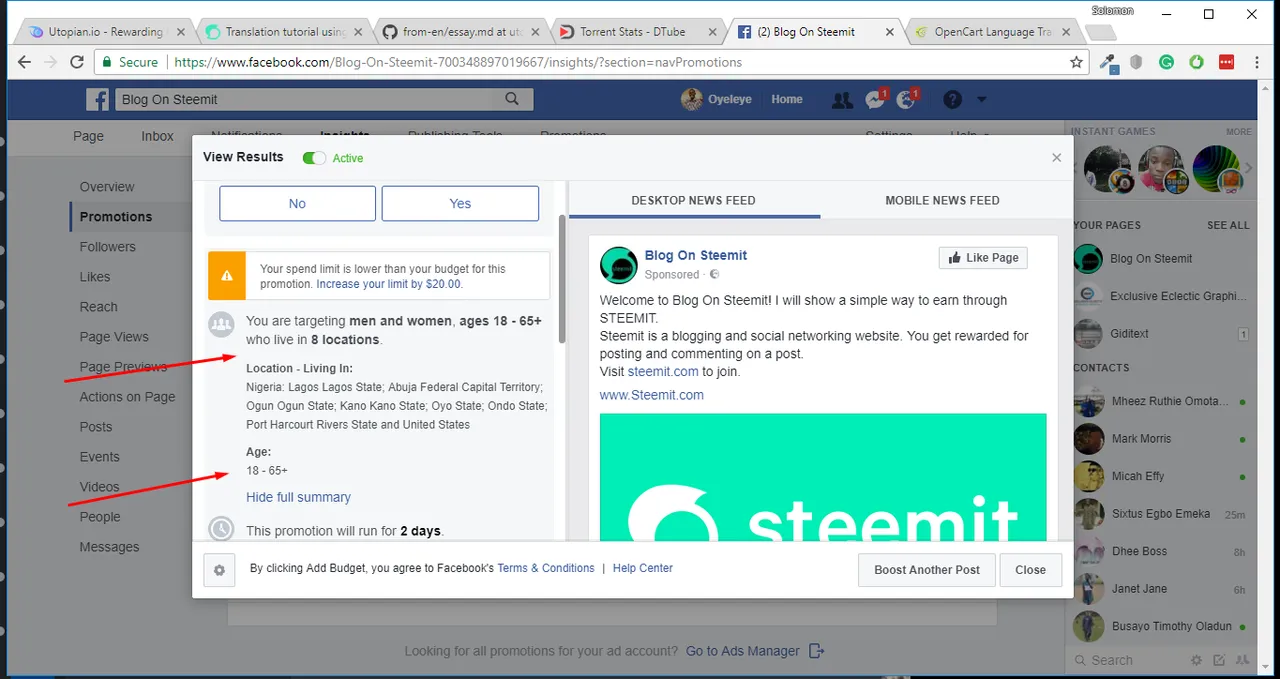Open Giditext page in Your Pages

click(1160, 334)
